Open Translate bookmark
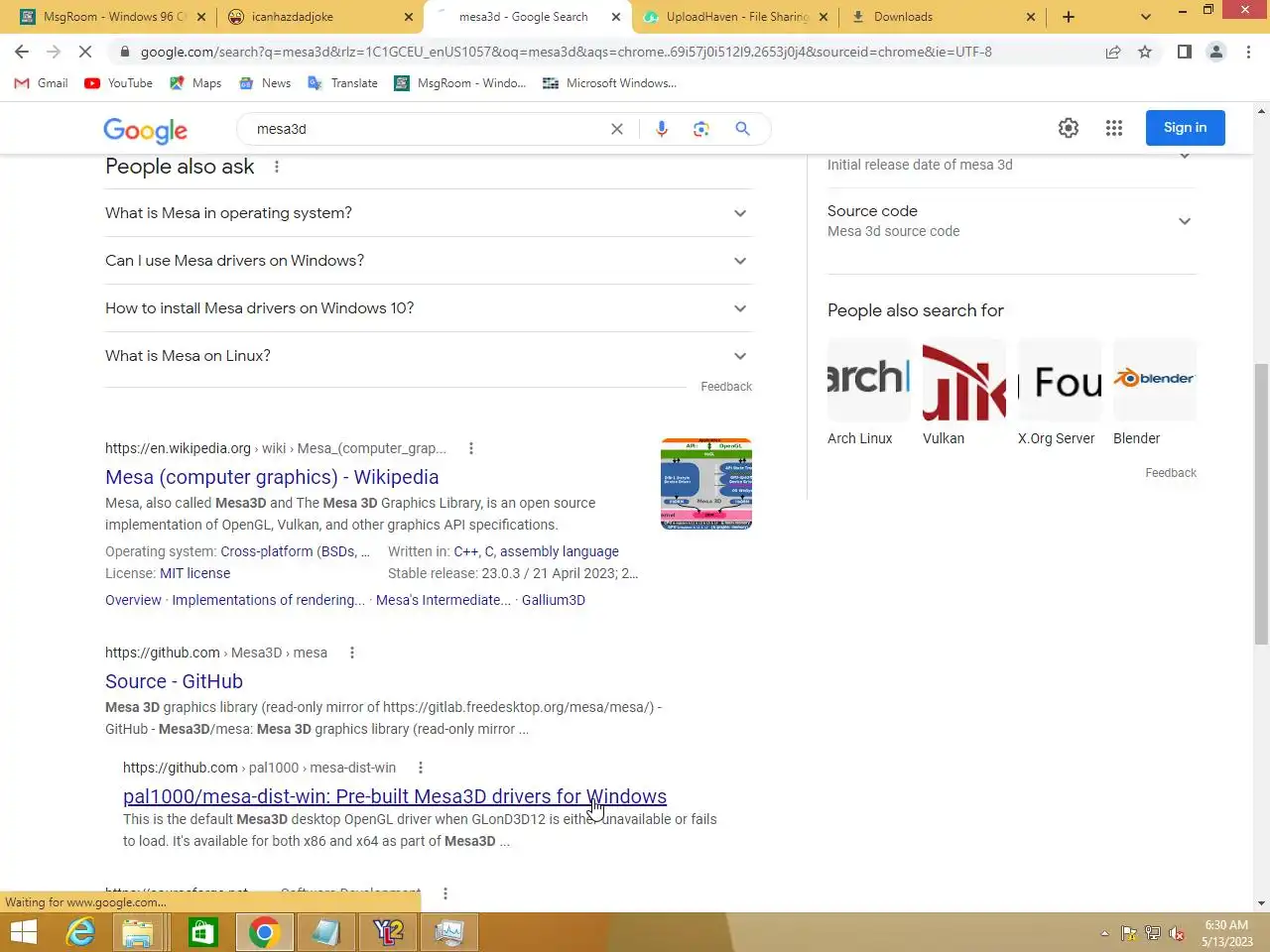This screenshot has height=952, width=1270. tap(343, 83)
